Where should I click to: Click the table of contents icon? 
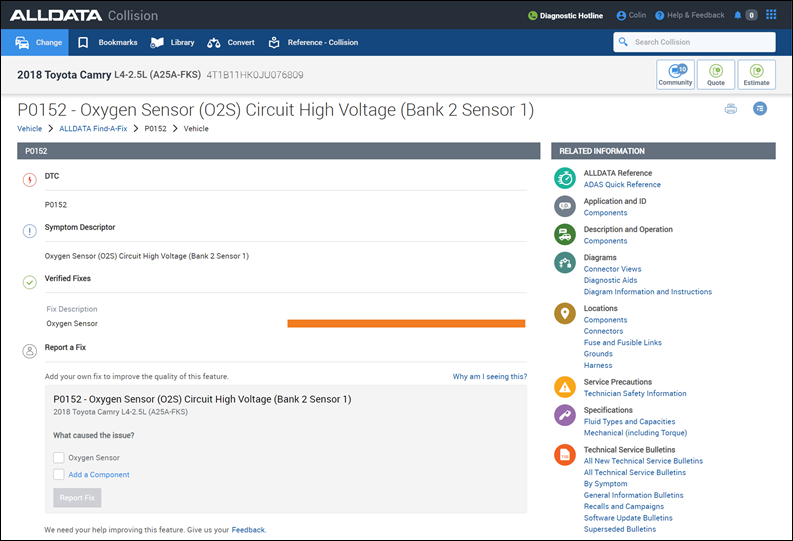point(760,108)
